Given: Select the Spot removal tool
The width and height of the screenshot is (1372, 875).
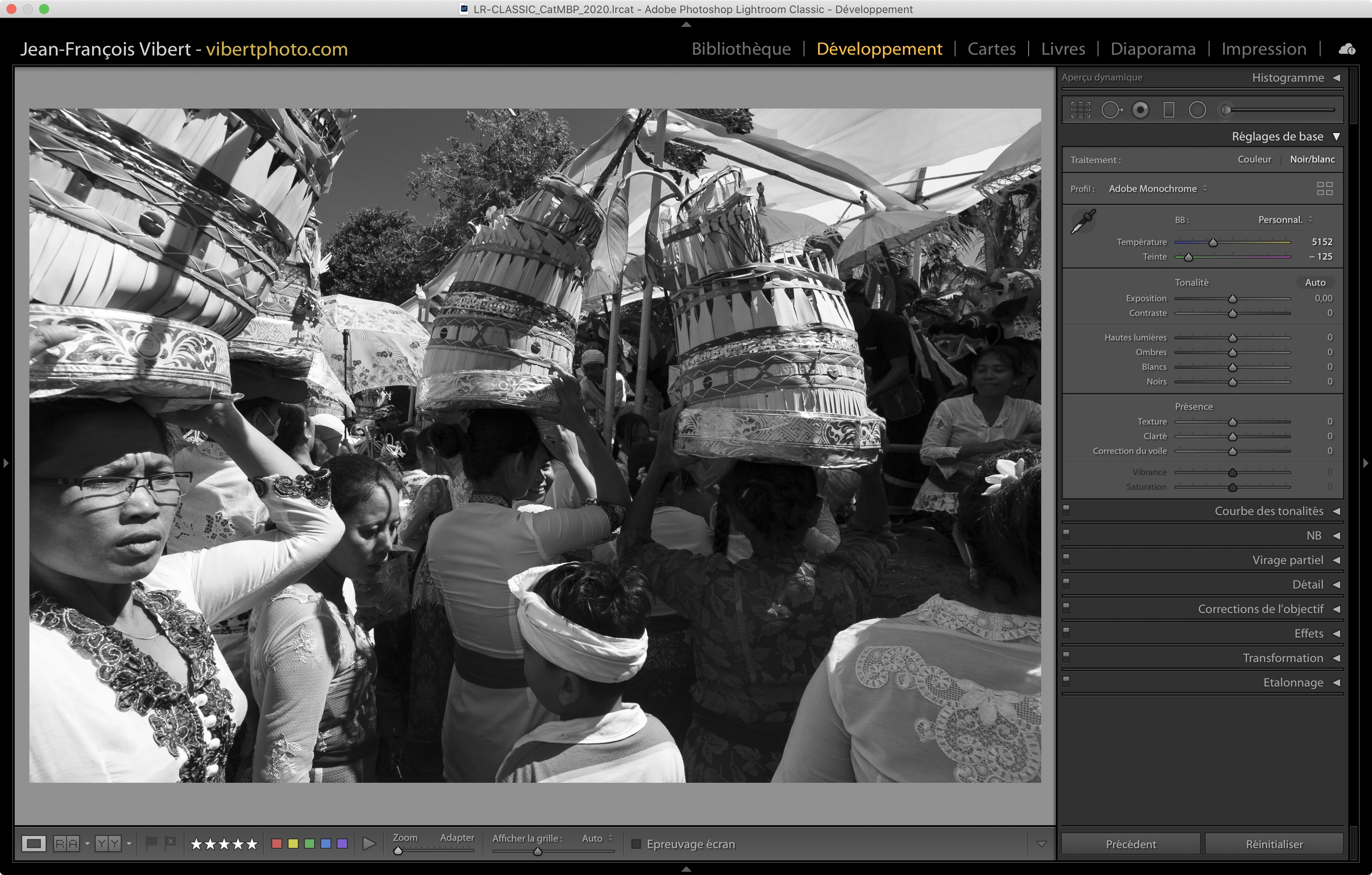Looking at the screenshot, I should coord(1111,110).
